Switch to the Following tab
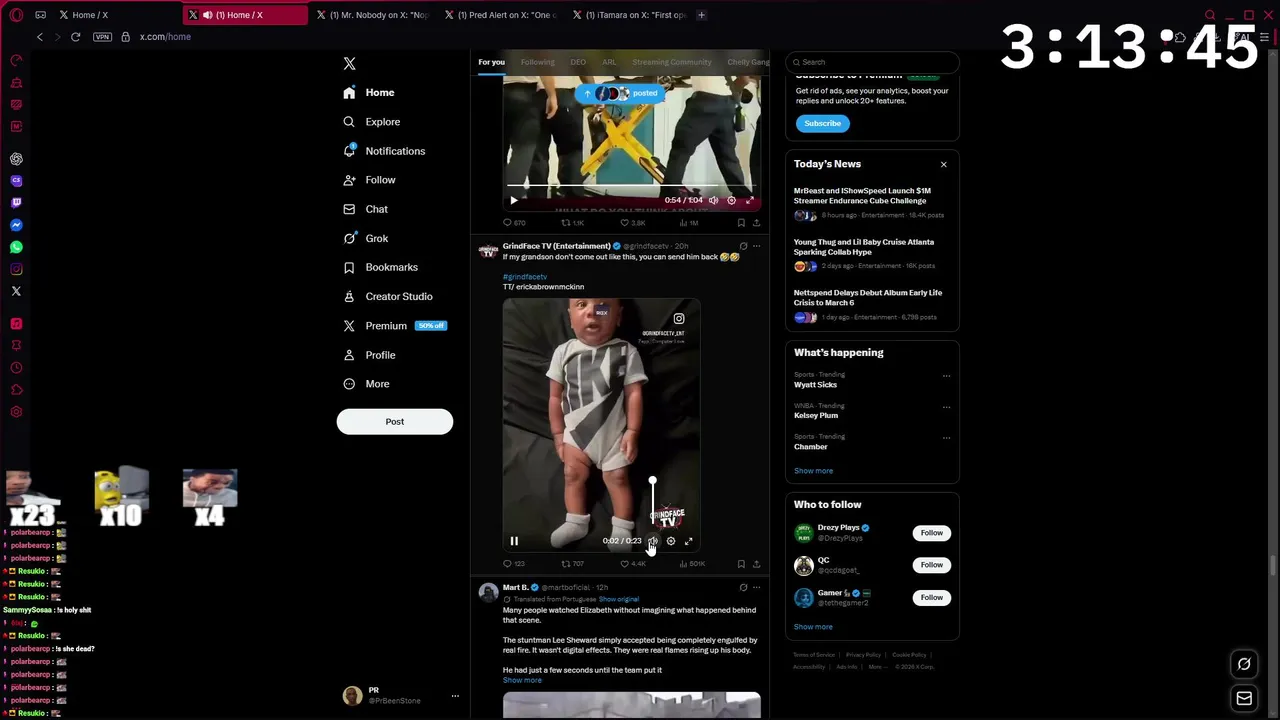Viewport: 1280px width, 720px height. pos(537,62)
